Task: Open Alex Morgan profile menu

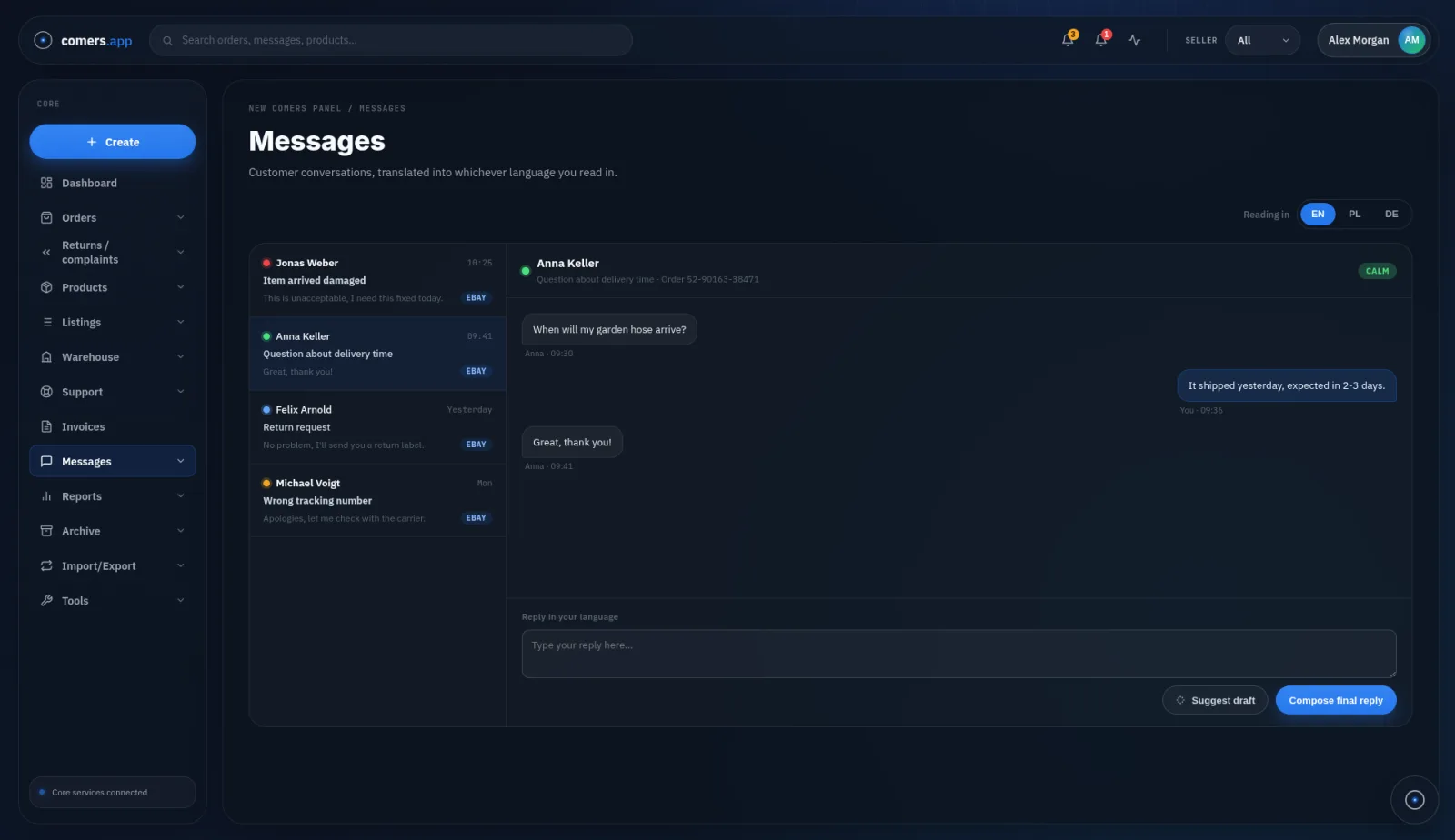Action: point(1373,40)
